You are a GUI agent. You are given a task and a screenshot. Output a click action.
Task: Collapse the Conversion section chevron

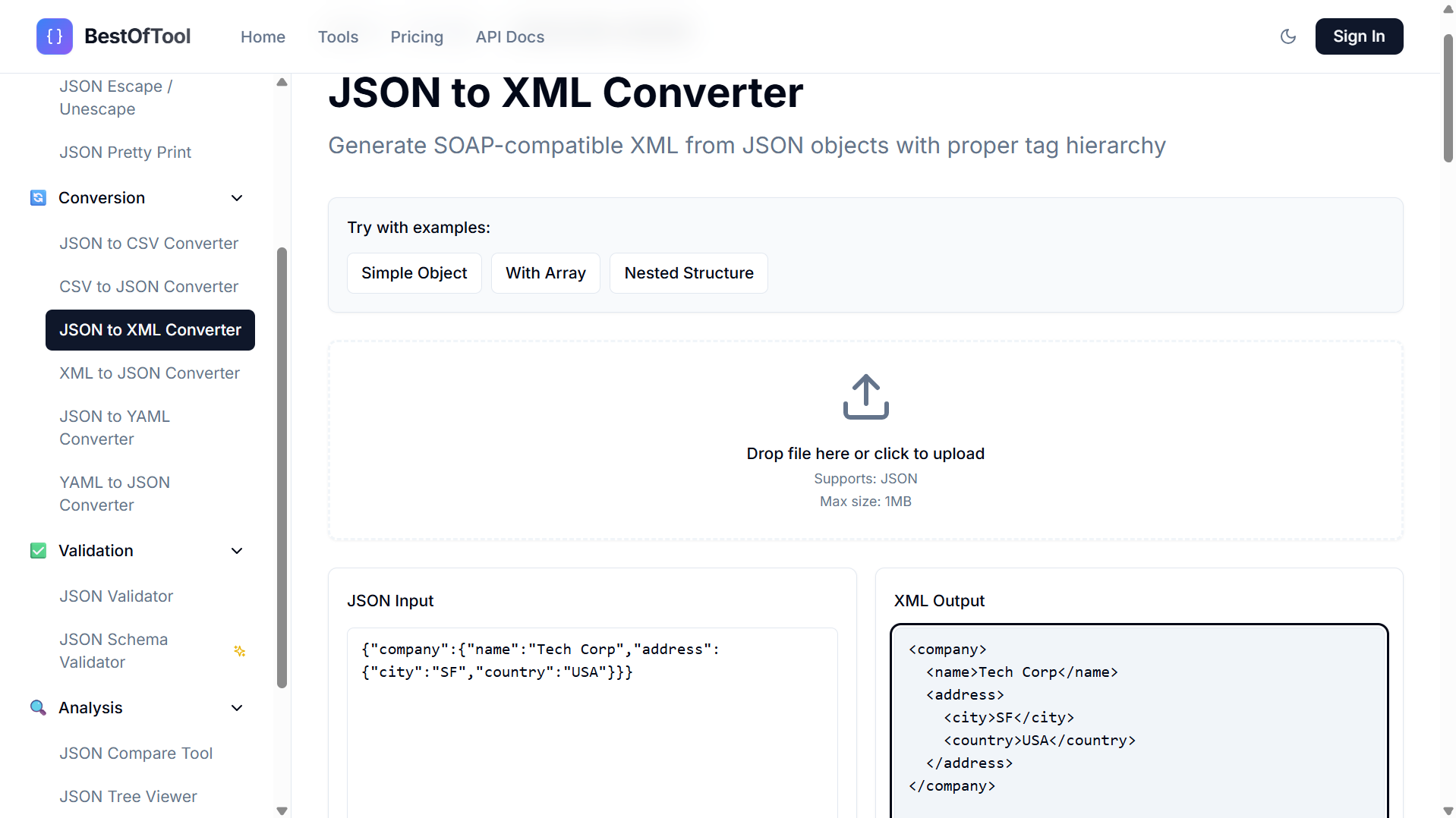(237, 198)
